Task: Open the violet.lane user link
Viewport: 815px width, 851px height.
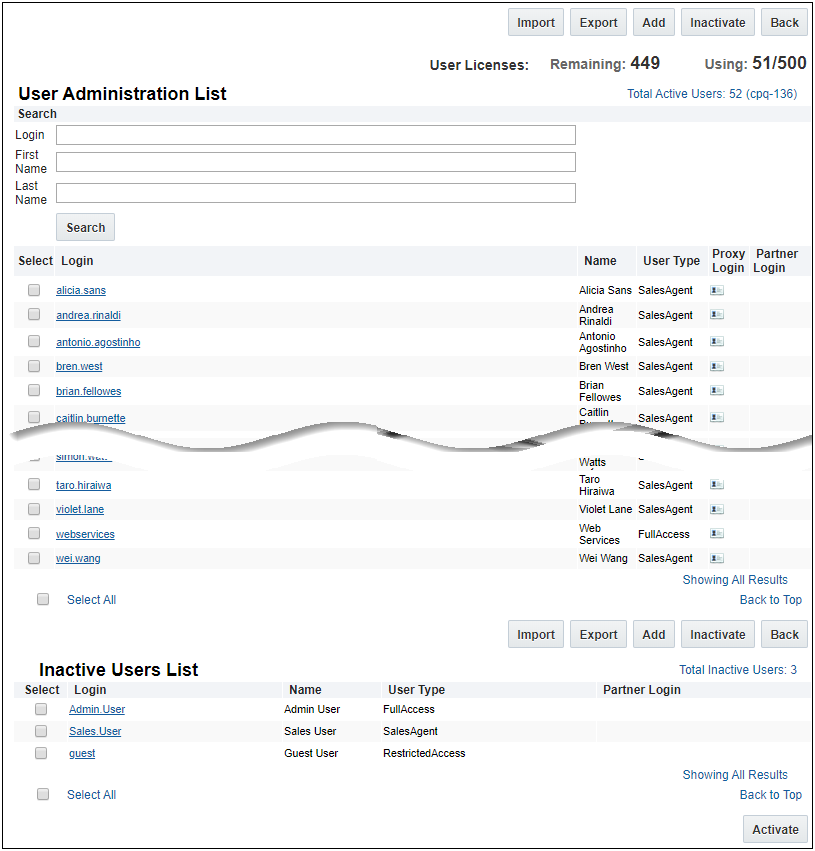Action: [x=80, y=509]
